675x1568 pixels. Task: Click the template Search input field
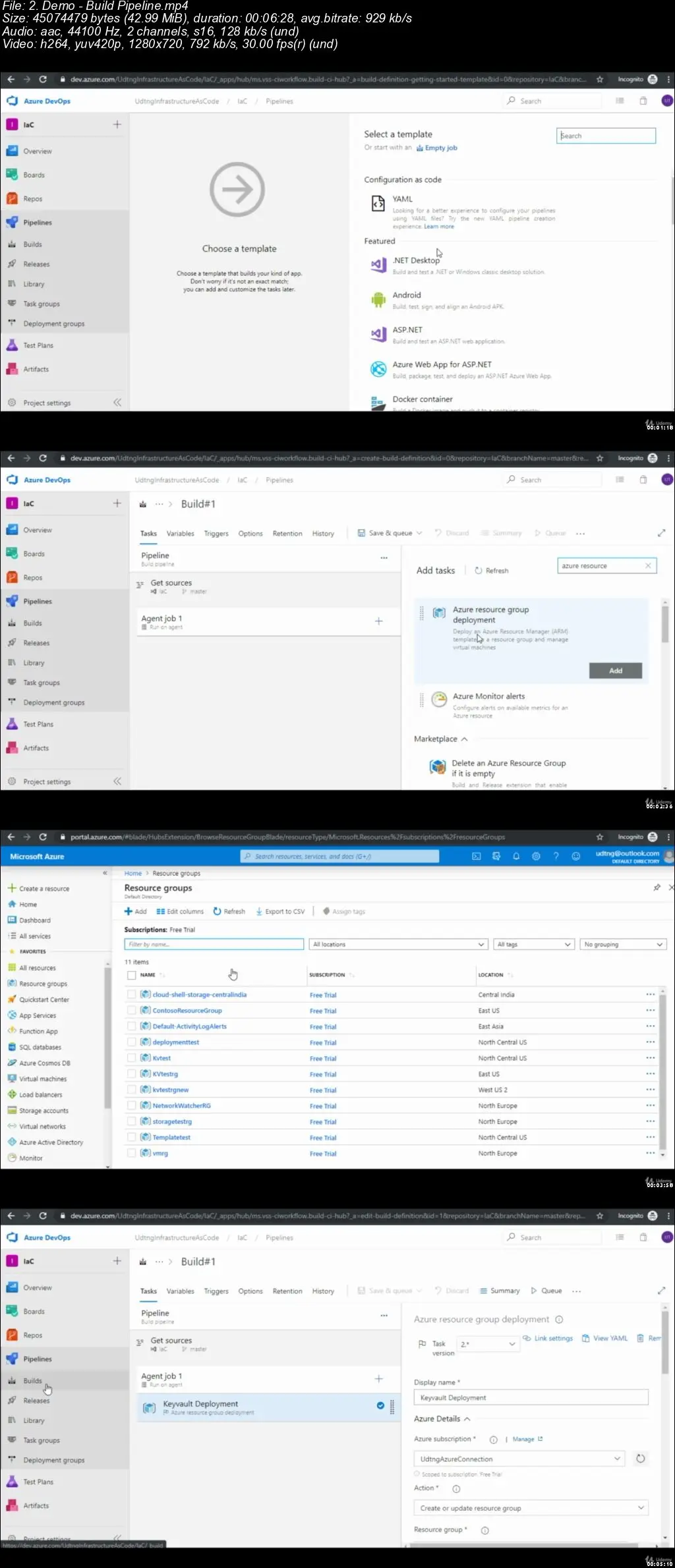(606, 136)
